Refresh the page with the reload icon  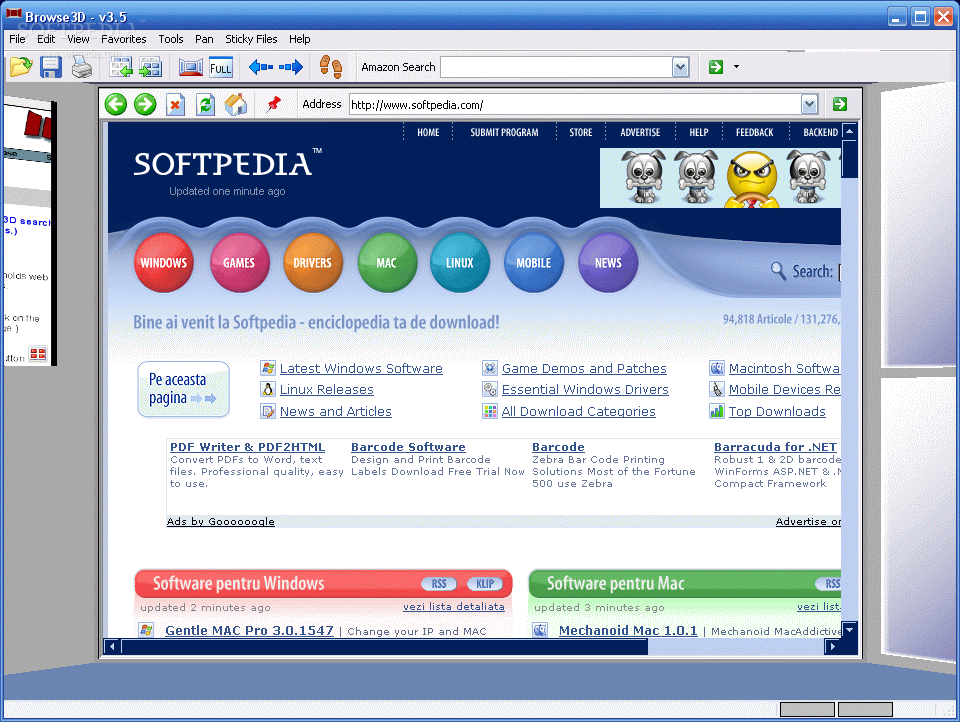[205, 105]
